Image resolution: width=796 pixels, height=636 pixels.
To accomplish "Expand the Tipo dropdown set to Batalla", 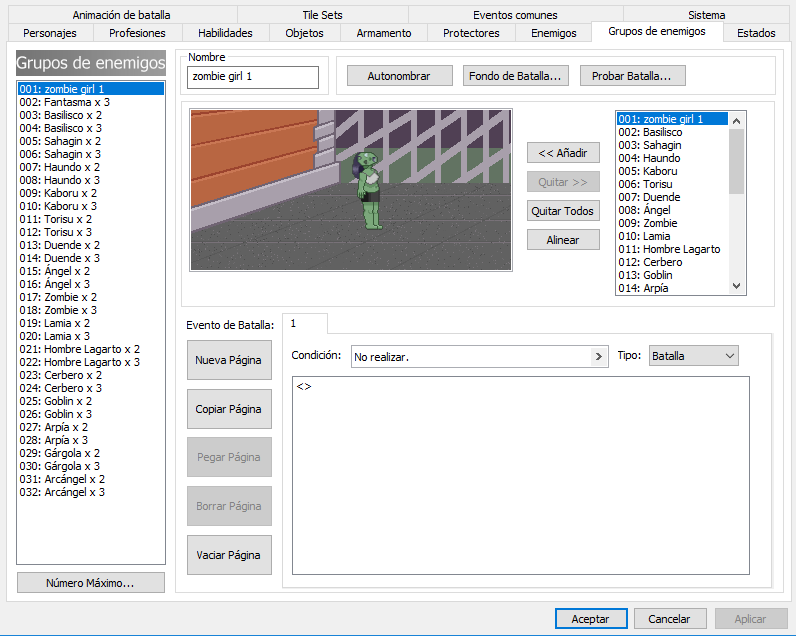I will (693, 356).
